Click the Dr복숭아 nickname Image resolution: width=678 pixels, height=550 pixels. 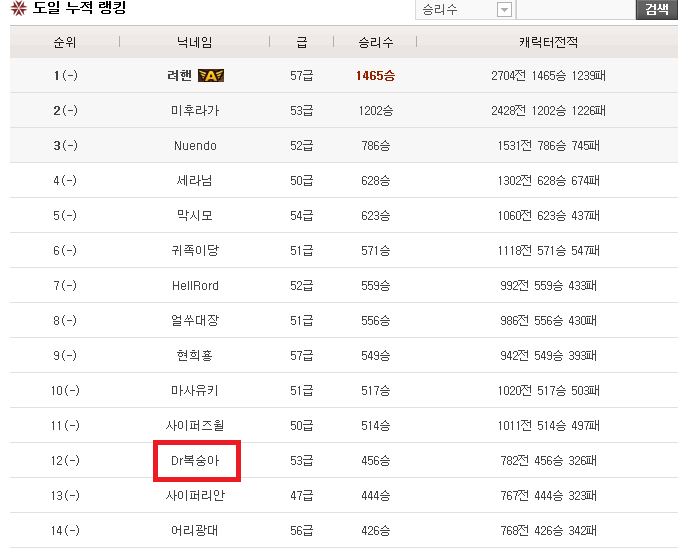point(195,461)
